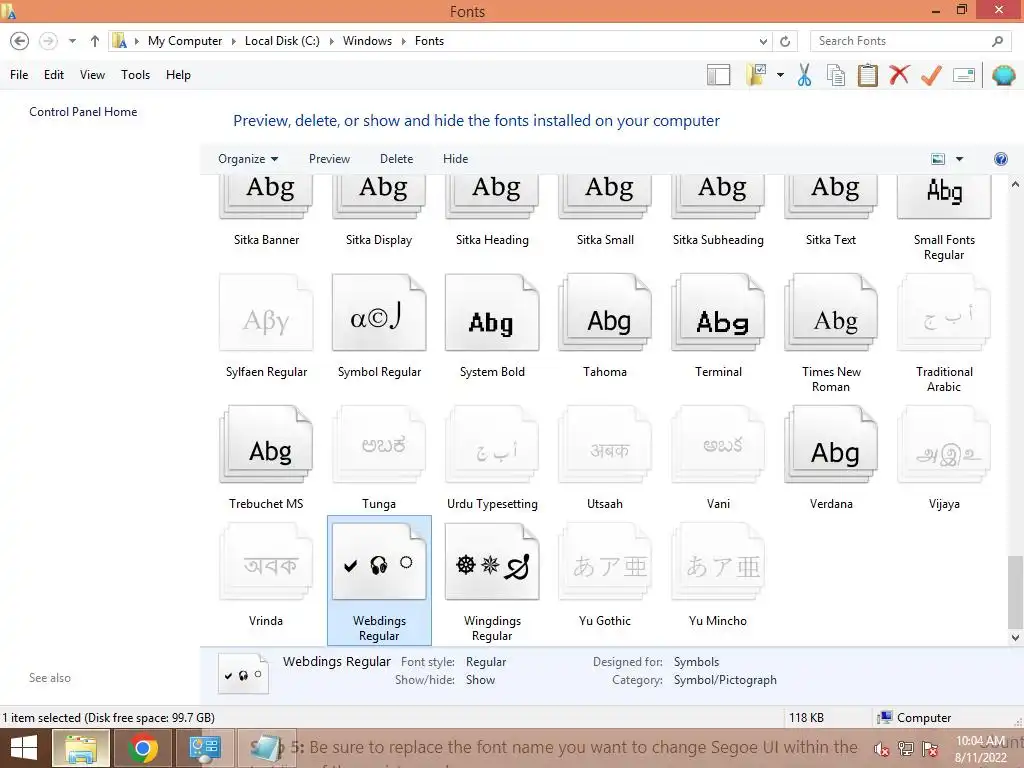Open Control Panel taskbar icon
This screenshot has height=768, width=1024.
point(204,748)
